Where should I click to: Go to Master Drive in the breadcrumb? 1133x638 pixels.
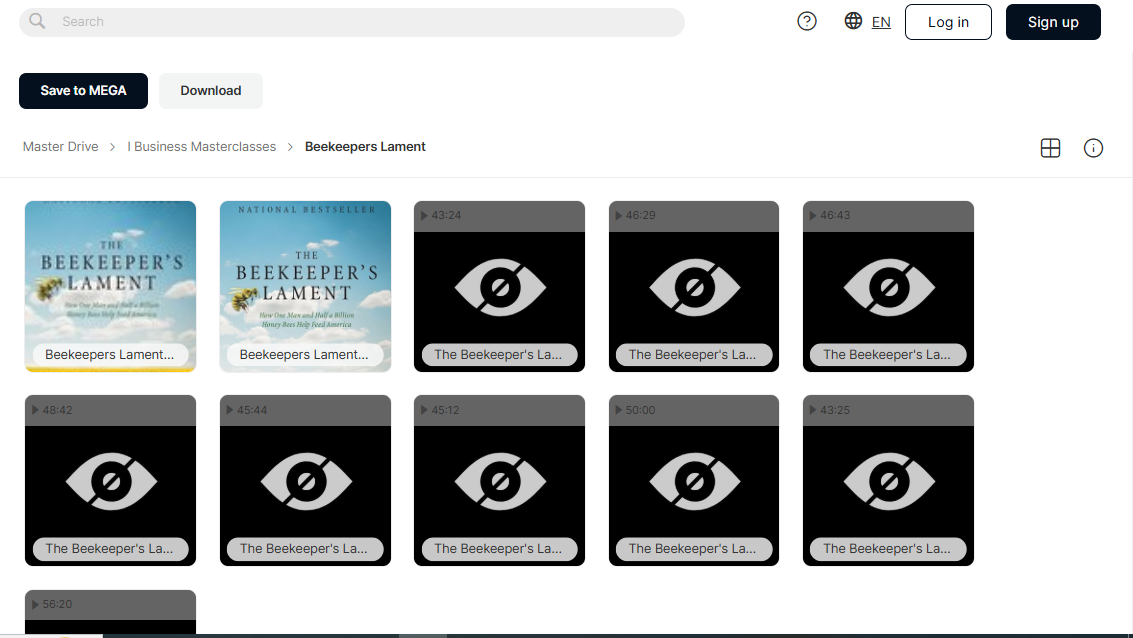[61, 147]
